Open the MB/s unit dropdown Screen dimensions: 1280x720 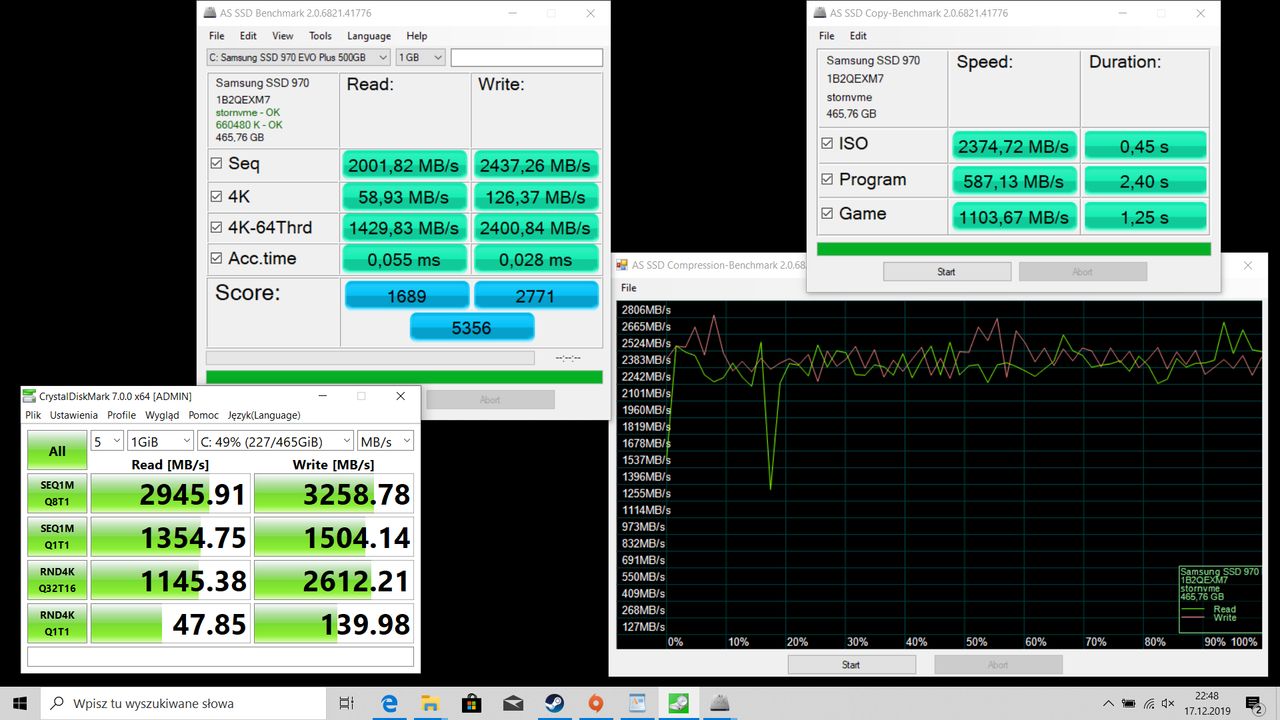click(385, 441)
